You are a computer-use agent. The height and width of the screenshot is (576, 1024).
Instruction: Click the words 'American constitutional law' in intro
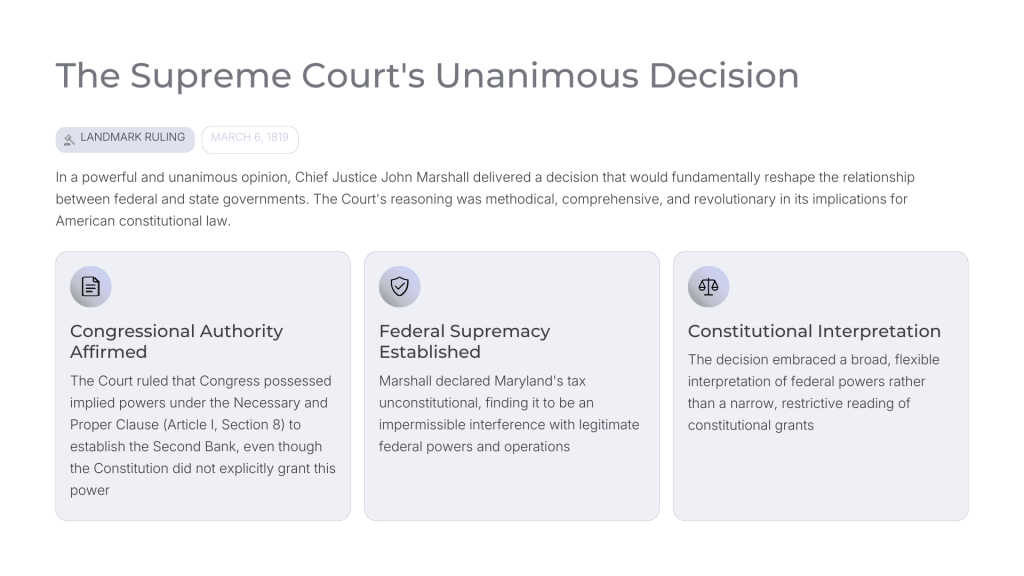[x=142, y=221]
